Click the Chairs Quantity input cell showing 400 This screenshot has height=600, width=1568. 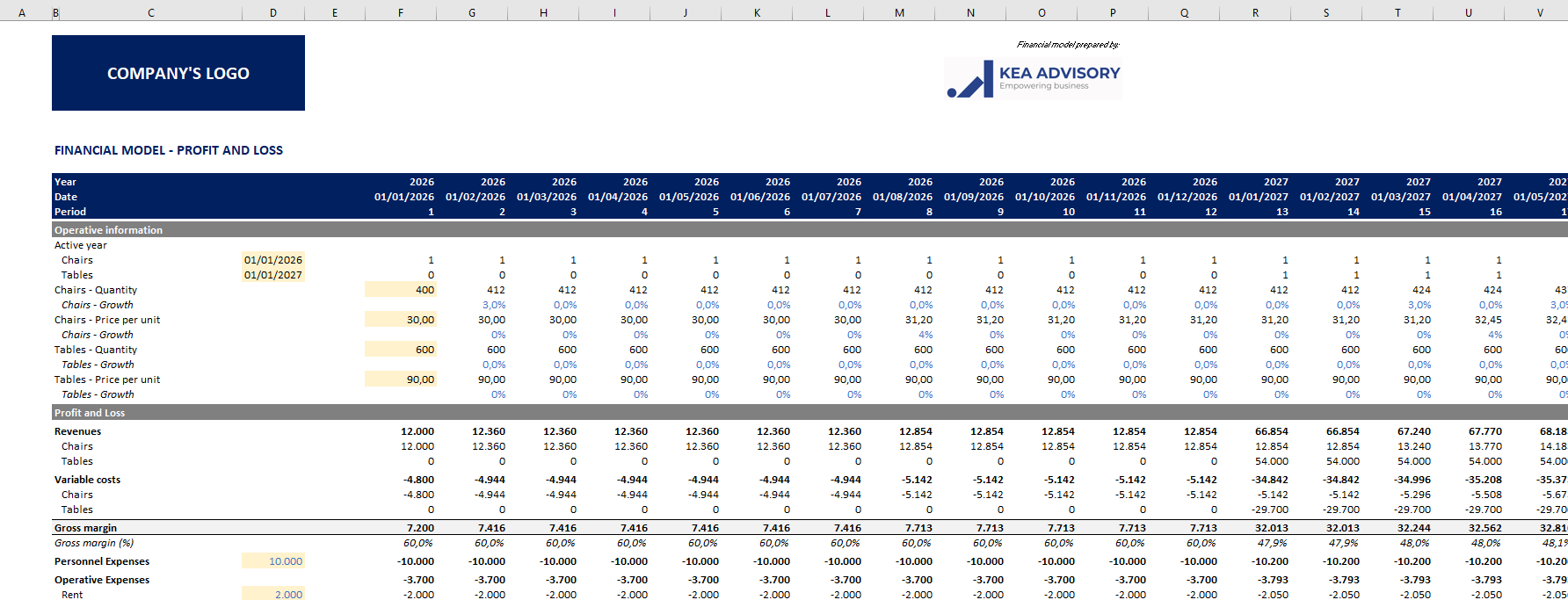pos(401,290)
